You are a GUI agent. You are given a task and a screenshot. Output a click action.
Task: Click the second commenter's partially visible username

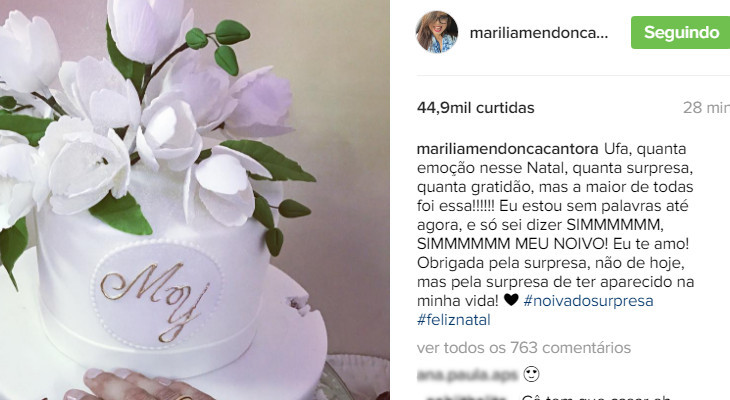466,397
